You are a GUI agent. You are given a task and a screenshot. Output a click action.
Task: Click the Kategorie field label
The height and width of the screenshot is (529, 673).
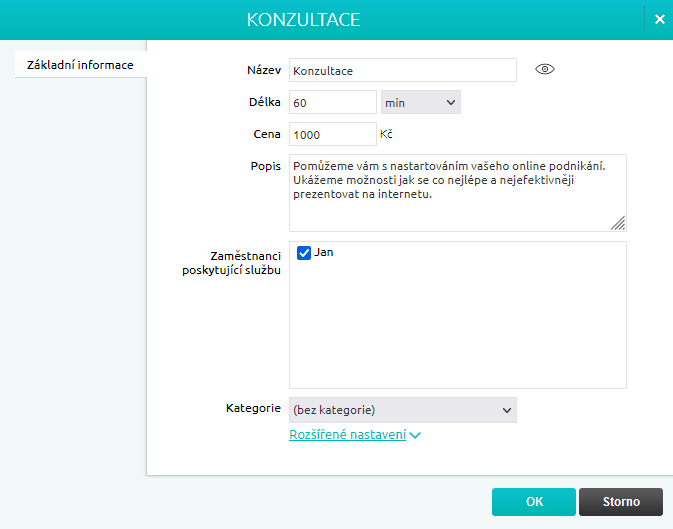(254, 408)
